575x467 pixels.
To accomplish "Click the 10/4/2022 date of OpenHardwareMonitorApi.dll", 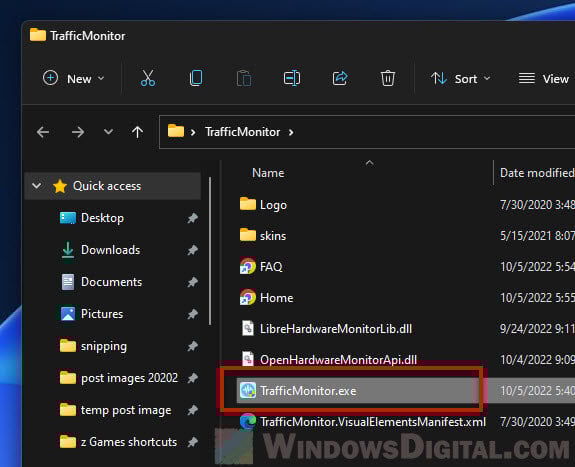I will pos(537,360).
